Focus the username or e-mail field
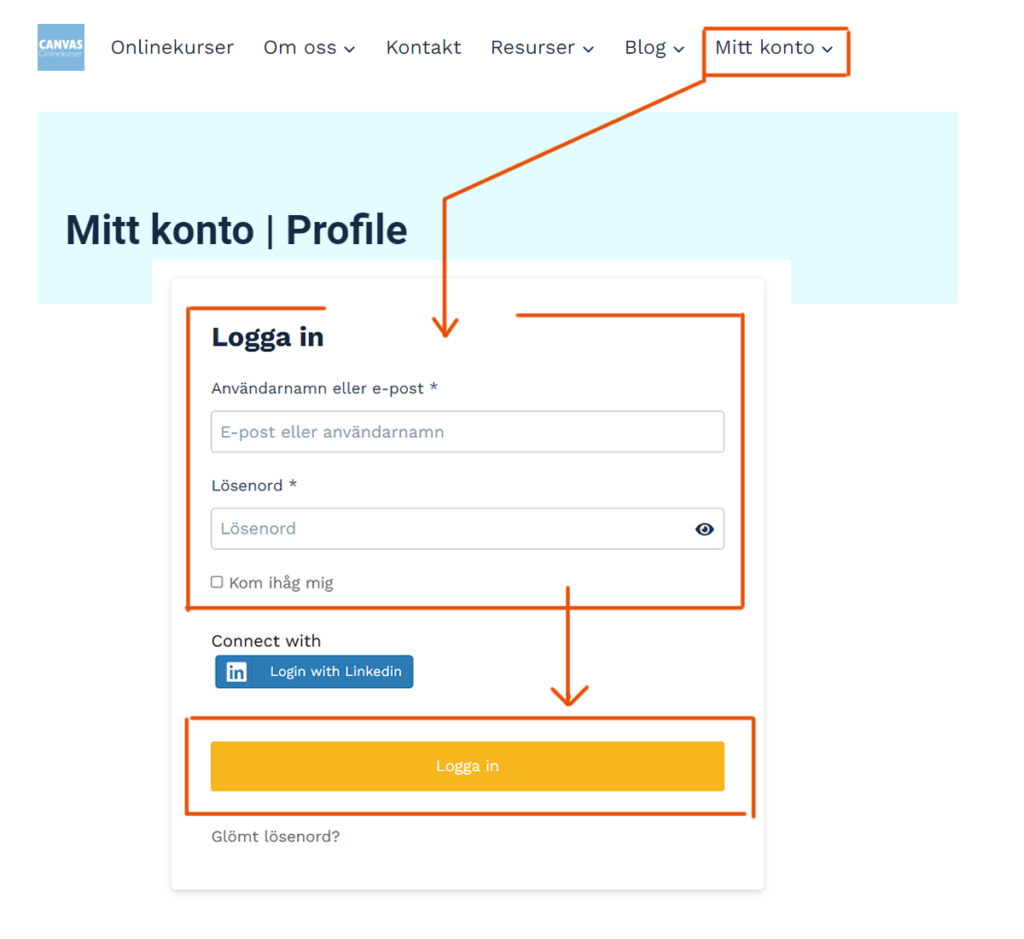The width and height of the screenshot is (1024, 939). point(467,432)
